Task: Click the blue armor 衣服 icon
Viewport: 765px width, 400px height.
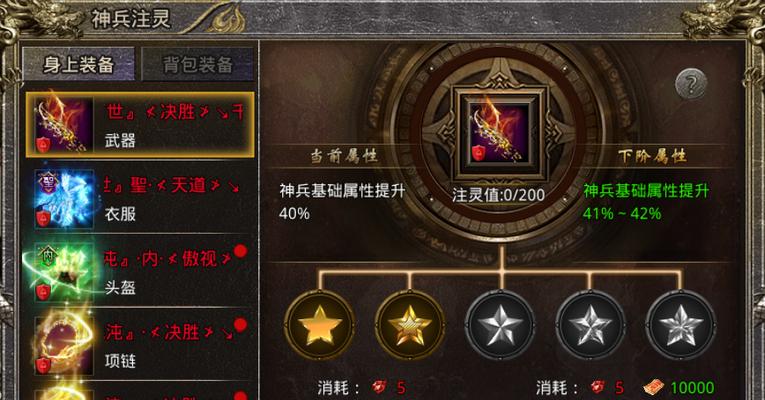Action: pos(64,199)
